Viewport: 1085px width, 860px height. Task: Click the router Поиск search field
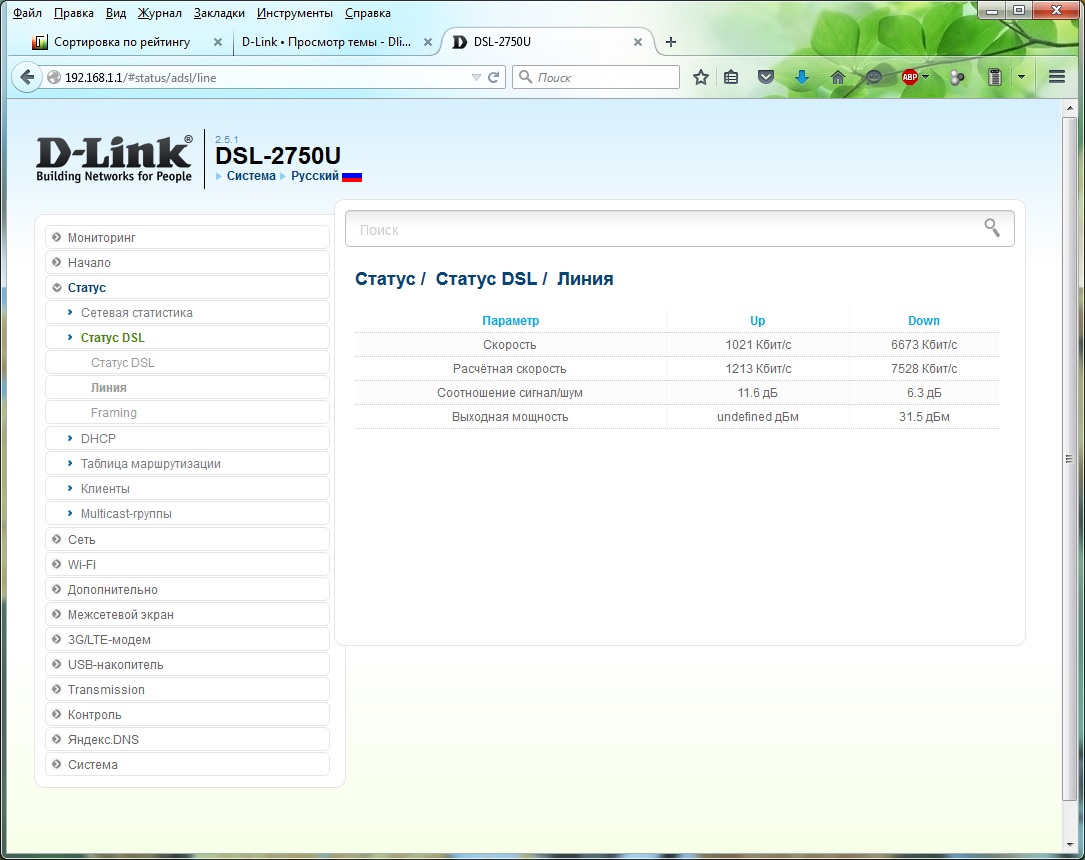[x=660, y=230]
